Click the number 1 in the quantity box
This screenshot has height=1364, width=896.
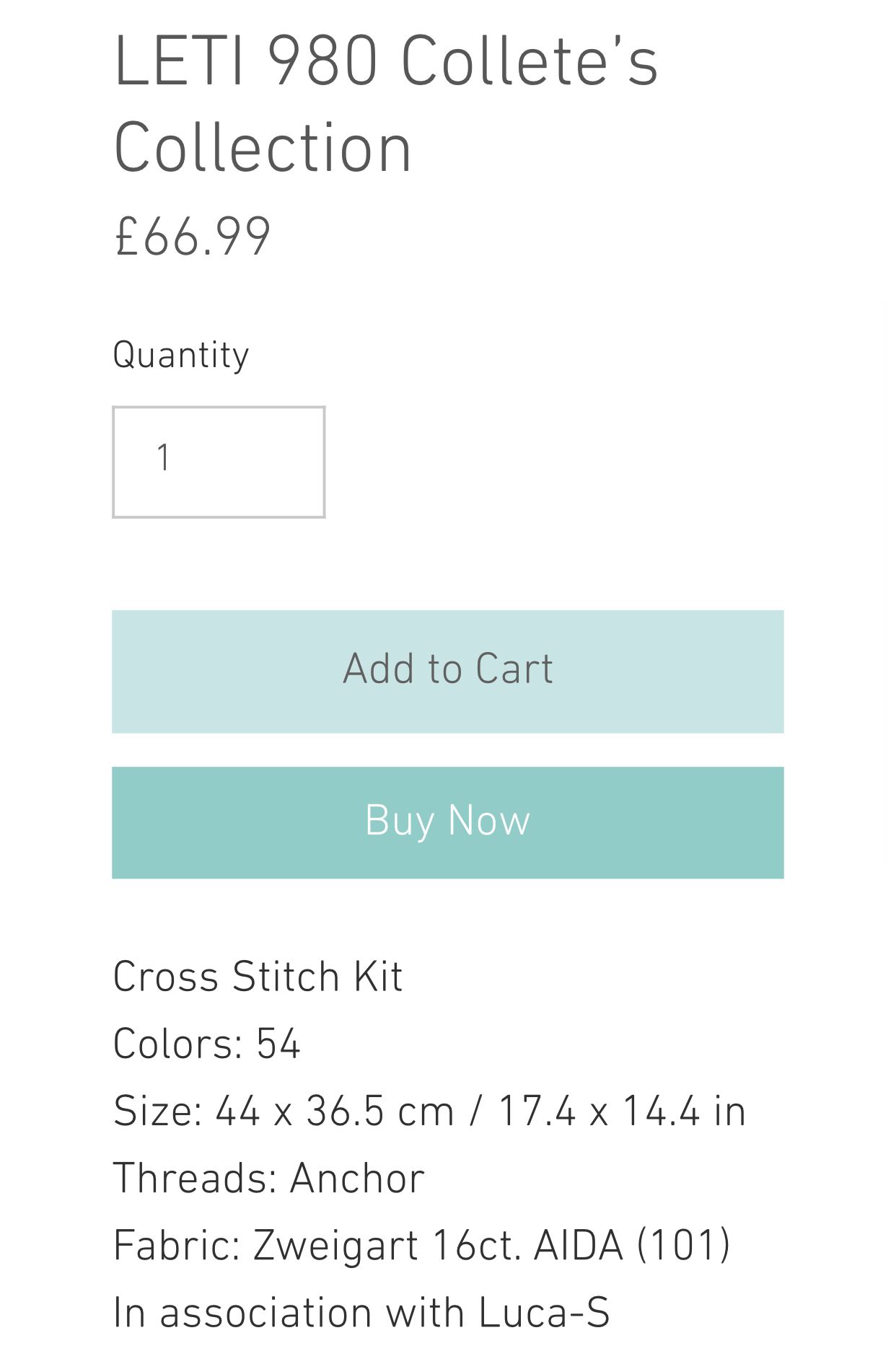click(164, 458)
